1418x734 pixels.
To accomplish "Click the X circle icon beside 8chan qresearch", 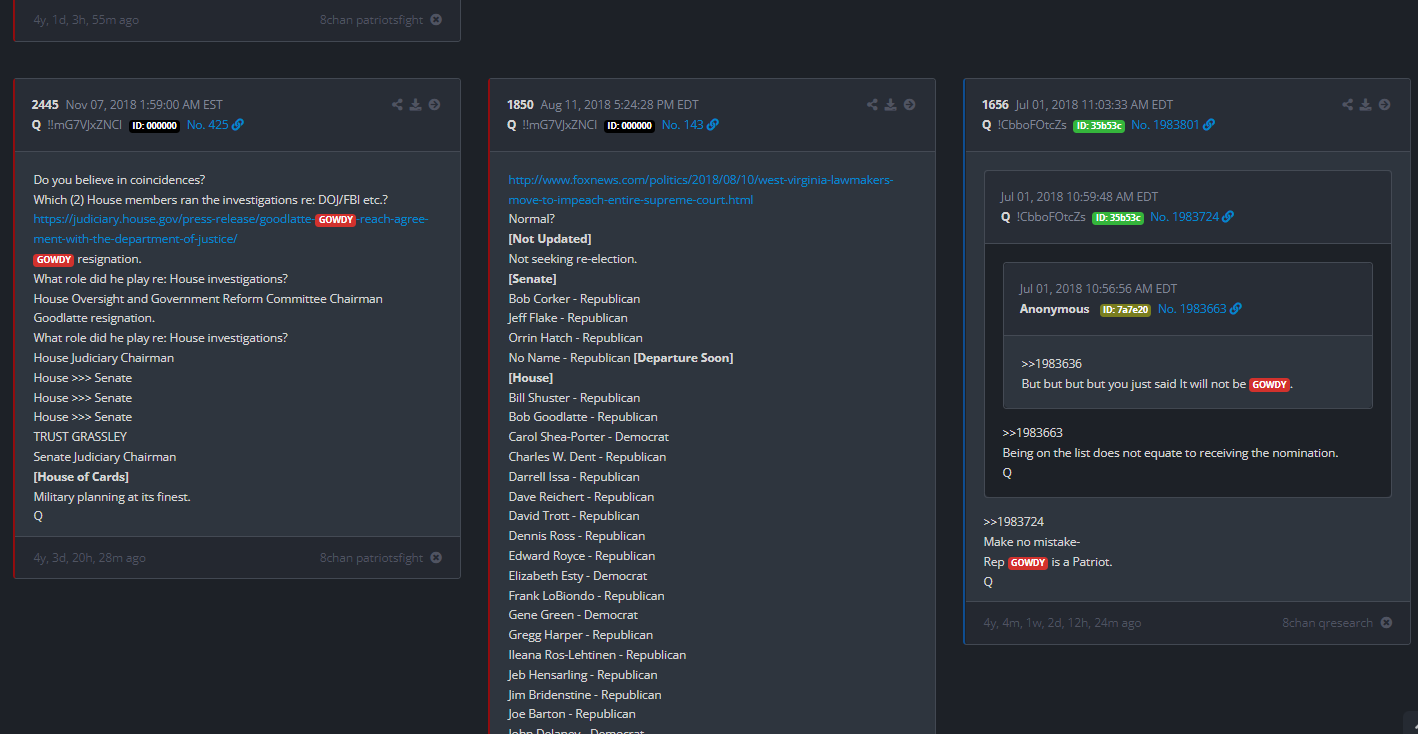I will pos(1386,623).
